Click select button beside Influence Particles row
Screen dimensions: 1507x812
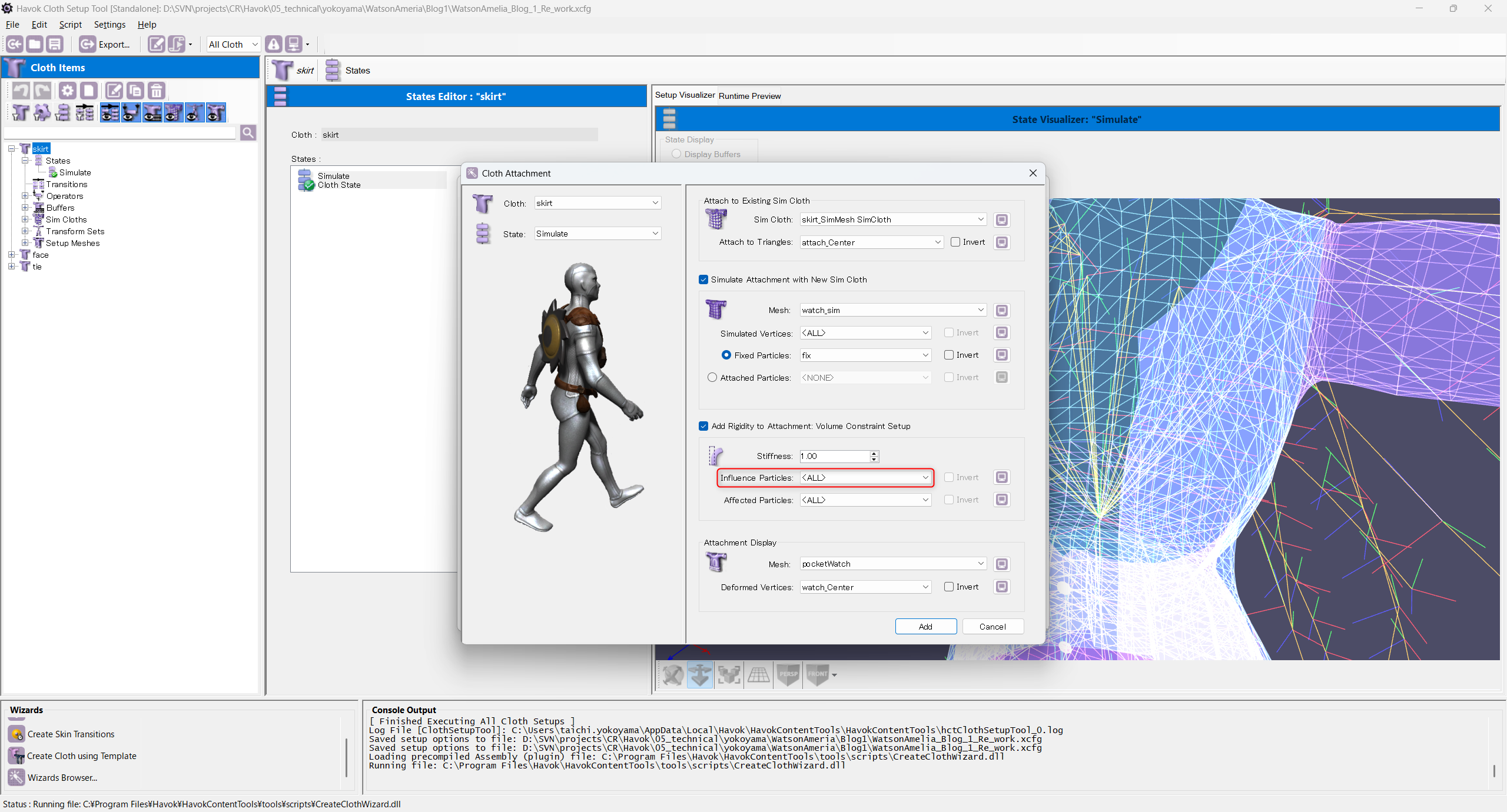(1002, 478)
